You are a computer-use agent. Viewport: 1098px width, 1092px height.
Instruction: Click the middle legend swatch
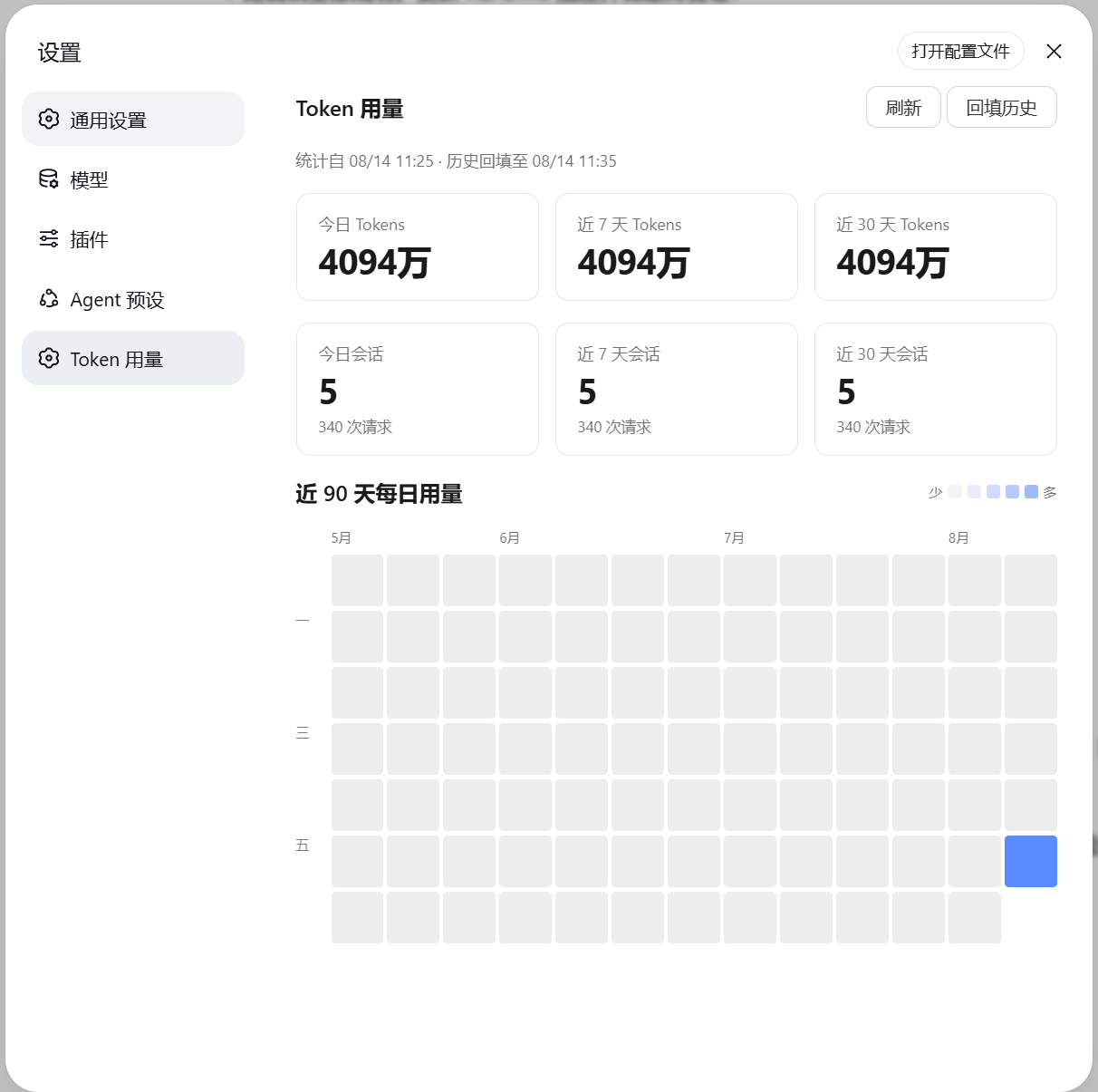click(x=993, y=492)
